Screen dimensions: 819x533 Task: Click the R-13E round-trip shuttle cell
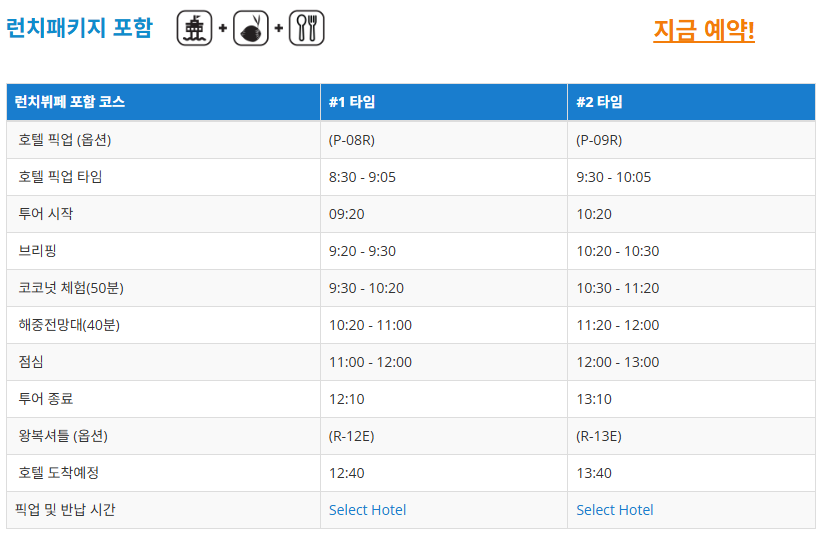click(691, 436)
